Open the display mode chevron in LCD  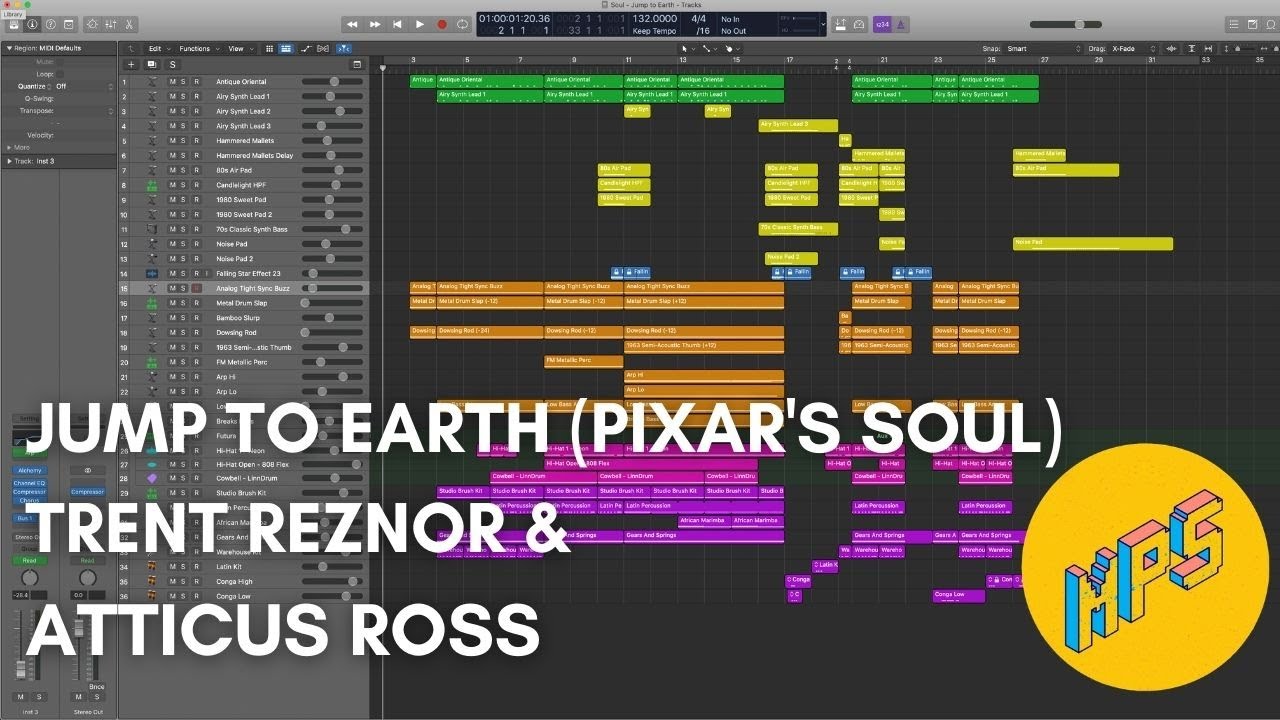click(823, 24)
